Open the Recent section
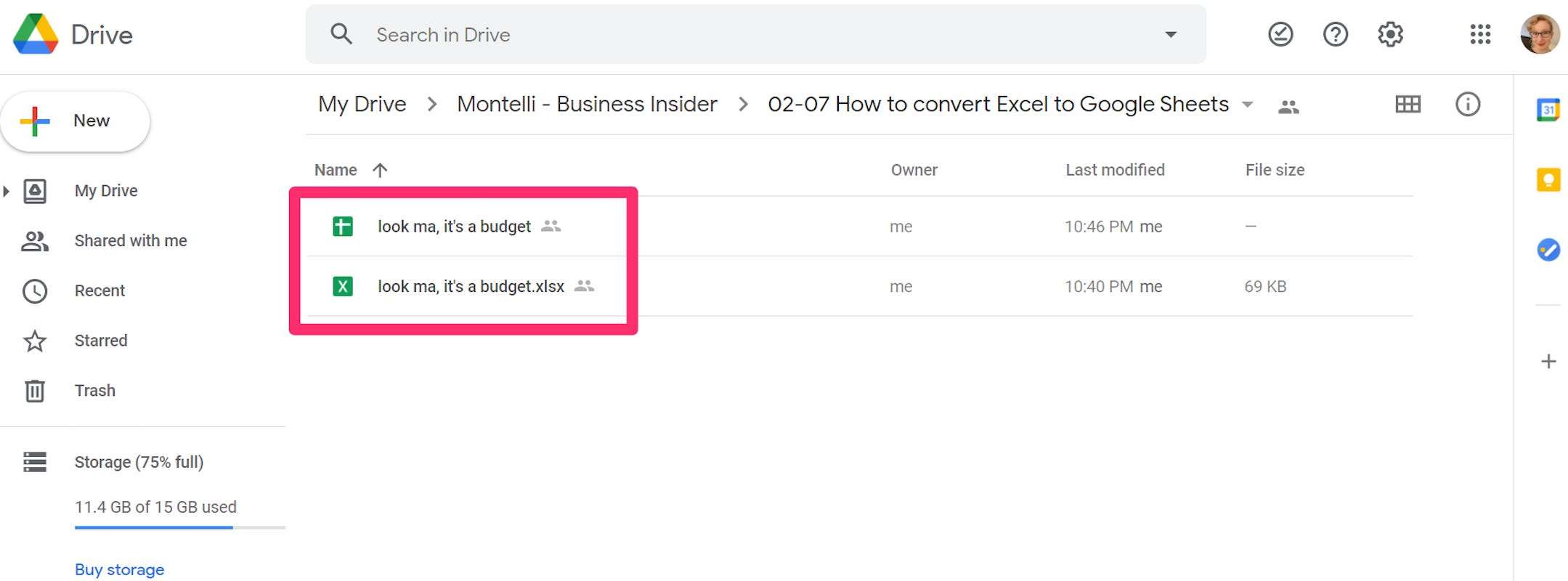The width and height of the screenshot is (1568, 581). click(99, 291)
